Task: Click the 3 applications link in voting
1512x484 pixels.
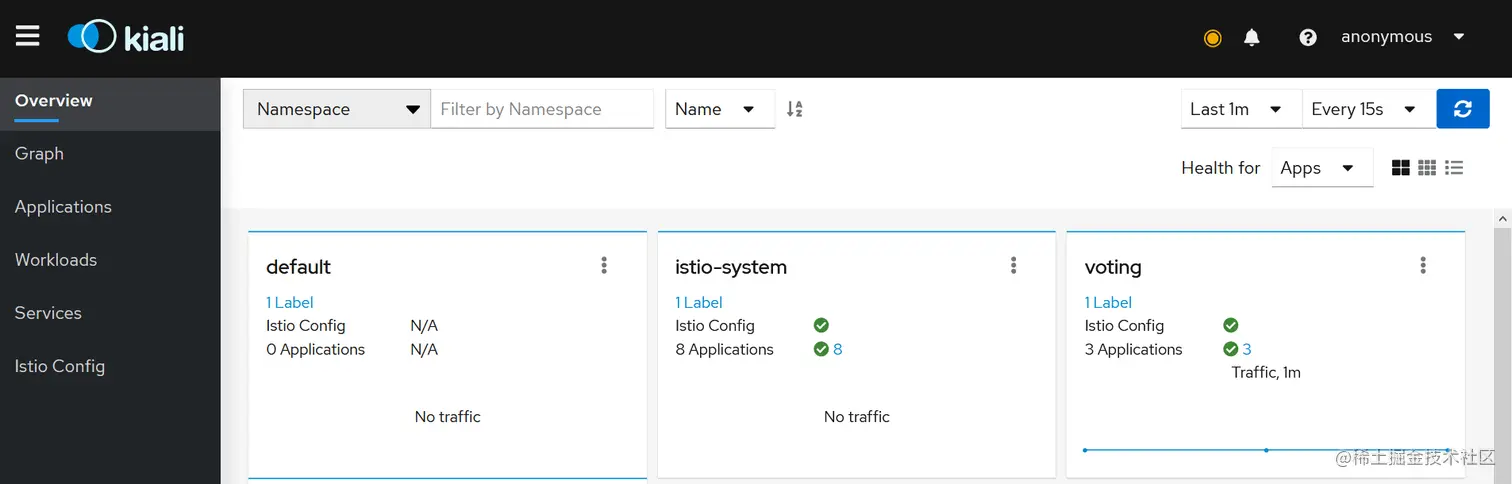Action: (x=1247, y=349)
